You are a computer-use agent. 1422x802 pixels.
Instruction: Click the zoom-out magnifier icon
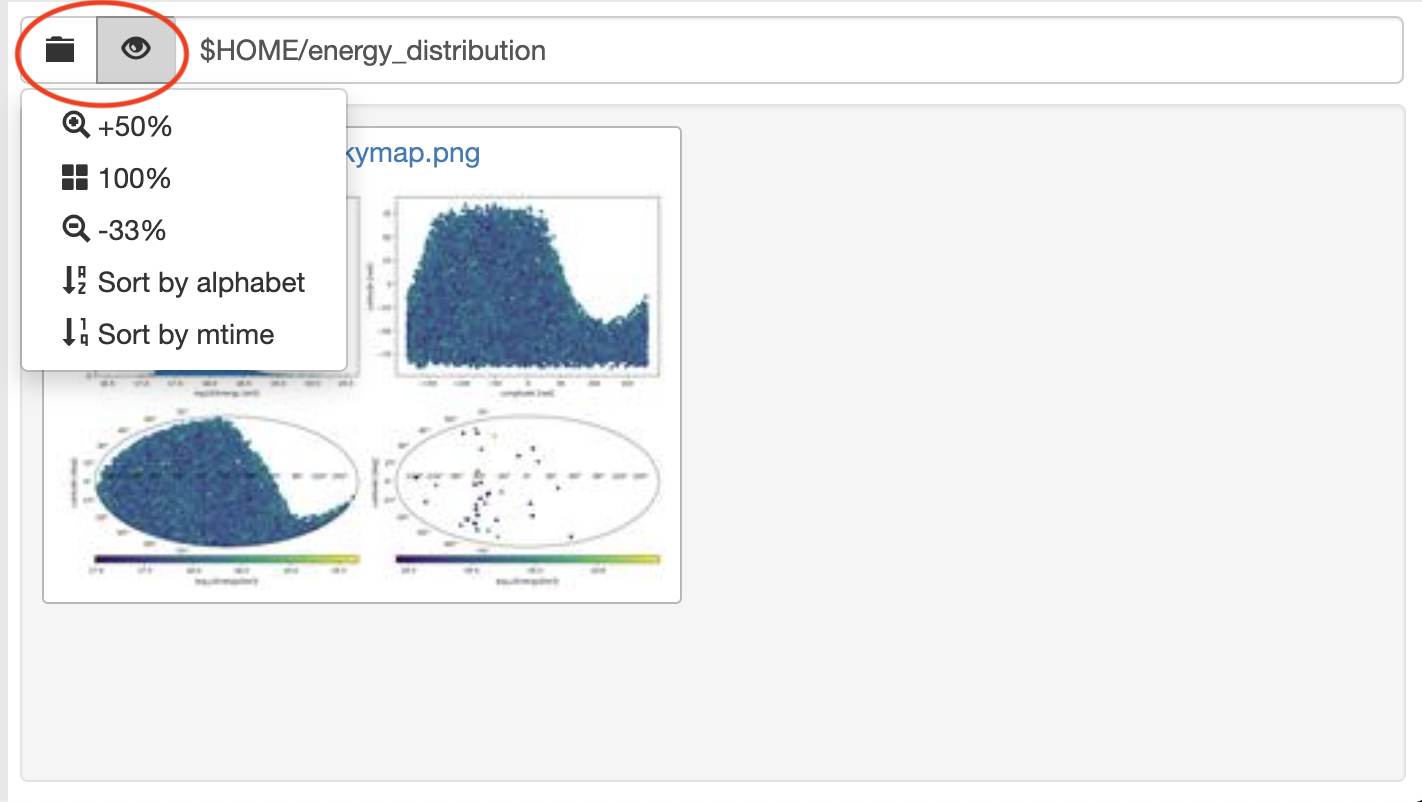point(76,230)
